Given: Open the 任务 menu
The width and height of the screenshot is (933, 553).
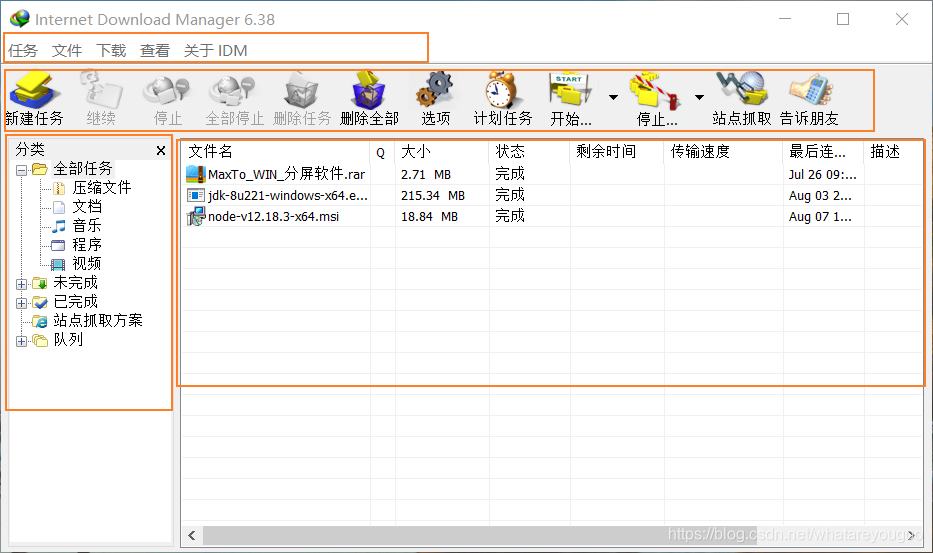Looking at the screenshot, I should [23, 51].
